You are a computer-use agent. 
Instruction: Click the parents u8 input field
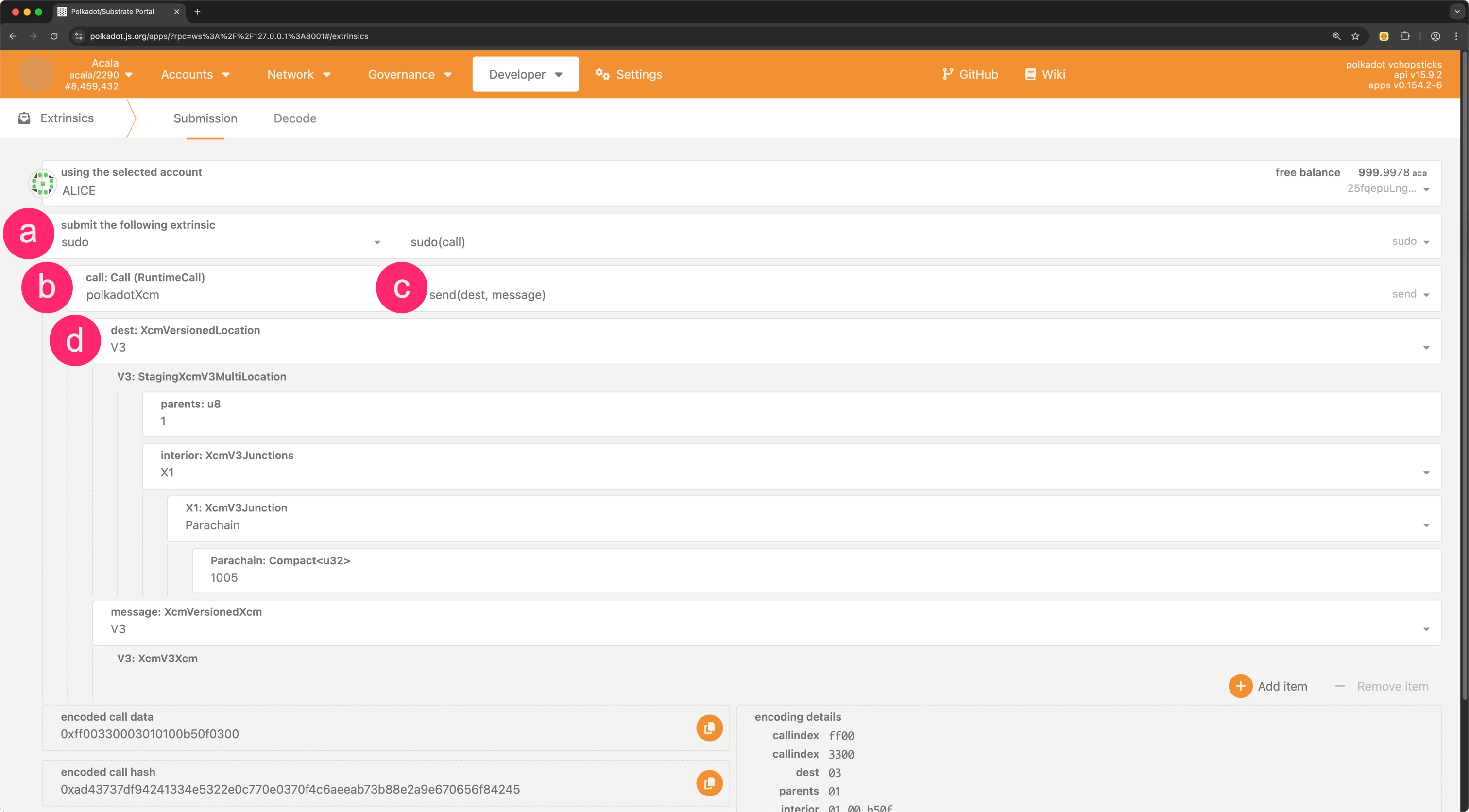pos(791,414)
